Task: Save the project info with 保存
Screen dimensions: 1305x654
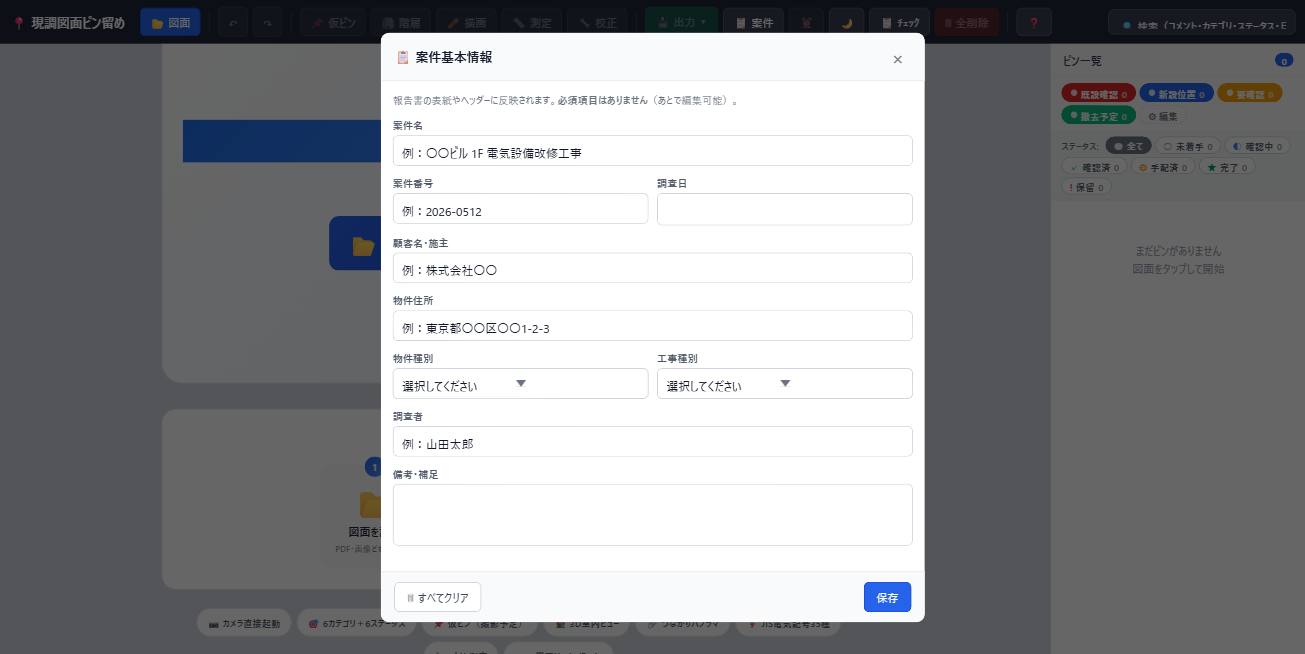Action: [887, 597]
